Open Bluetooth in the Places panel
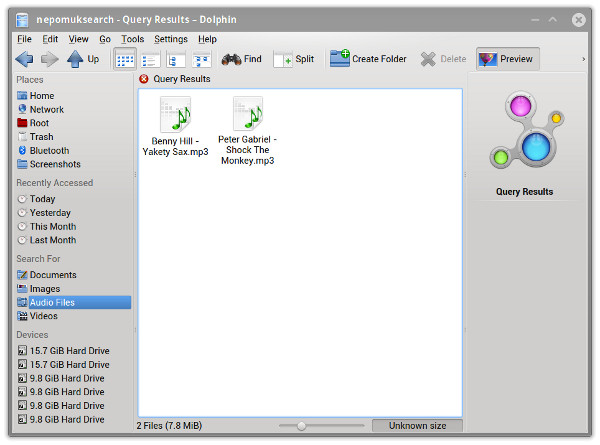Viewport: 600px width, 445px height. (x=49, y=151)
